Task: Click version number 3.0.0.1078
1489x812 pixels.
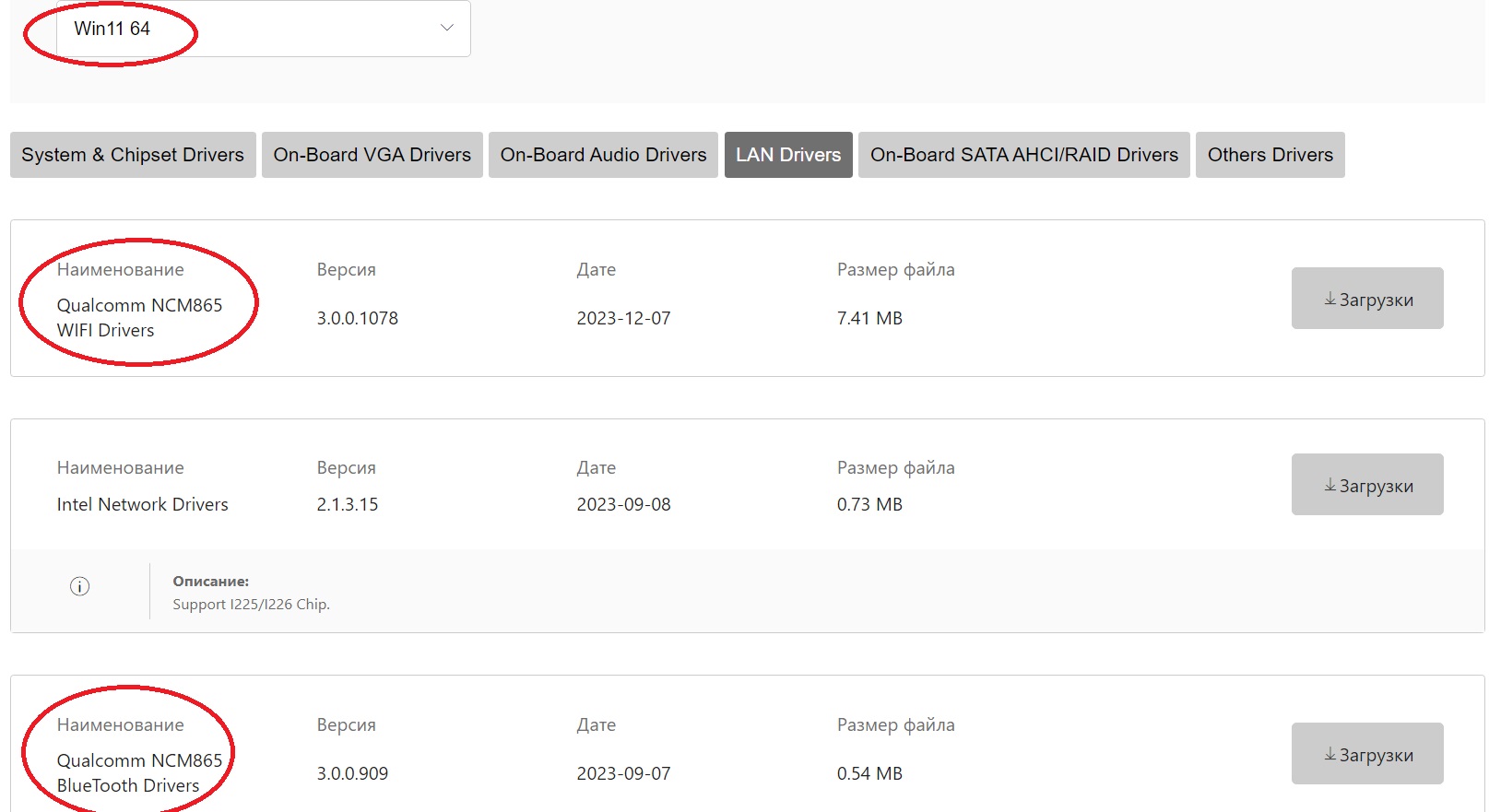Action: click(358, 318)
